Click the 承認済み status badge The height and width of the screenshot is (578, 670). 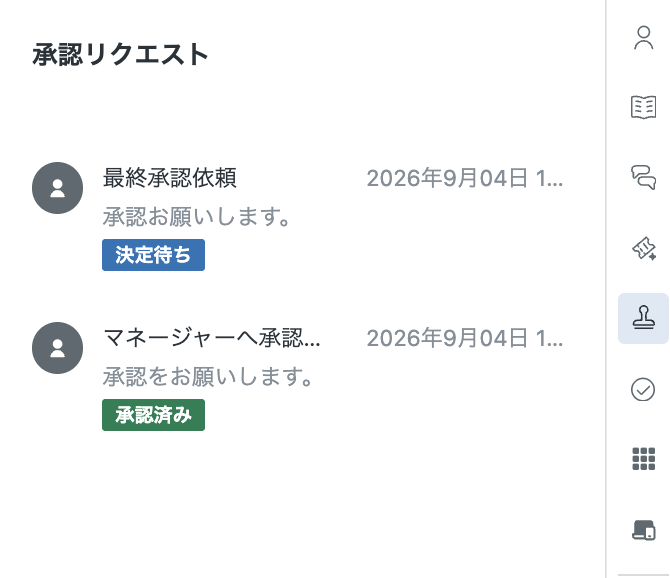pos(153,415)
